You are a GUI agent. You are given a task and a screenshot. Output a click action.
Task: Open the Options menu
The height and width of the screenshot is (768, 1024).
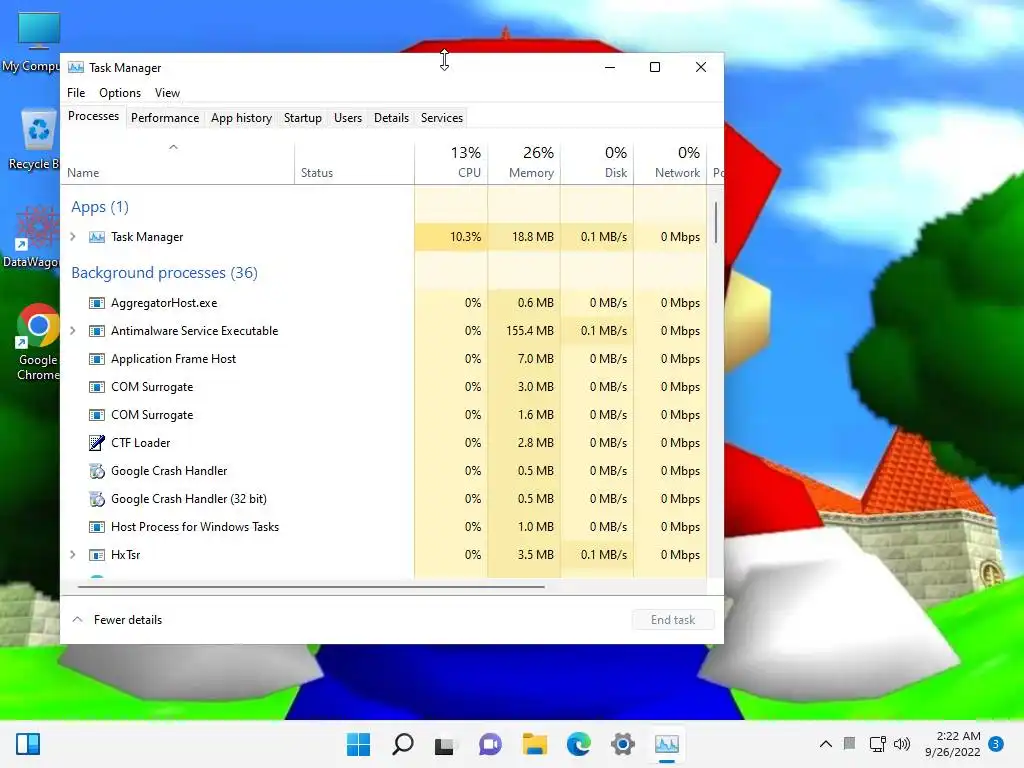tap(120, 93)
